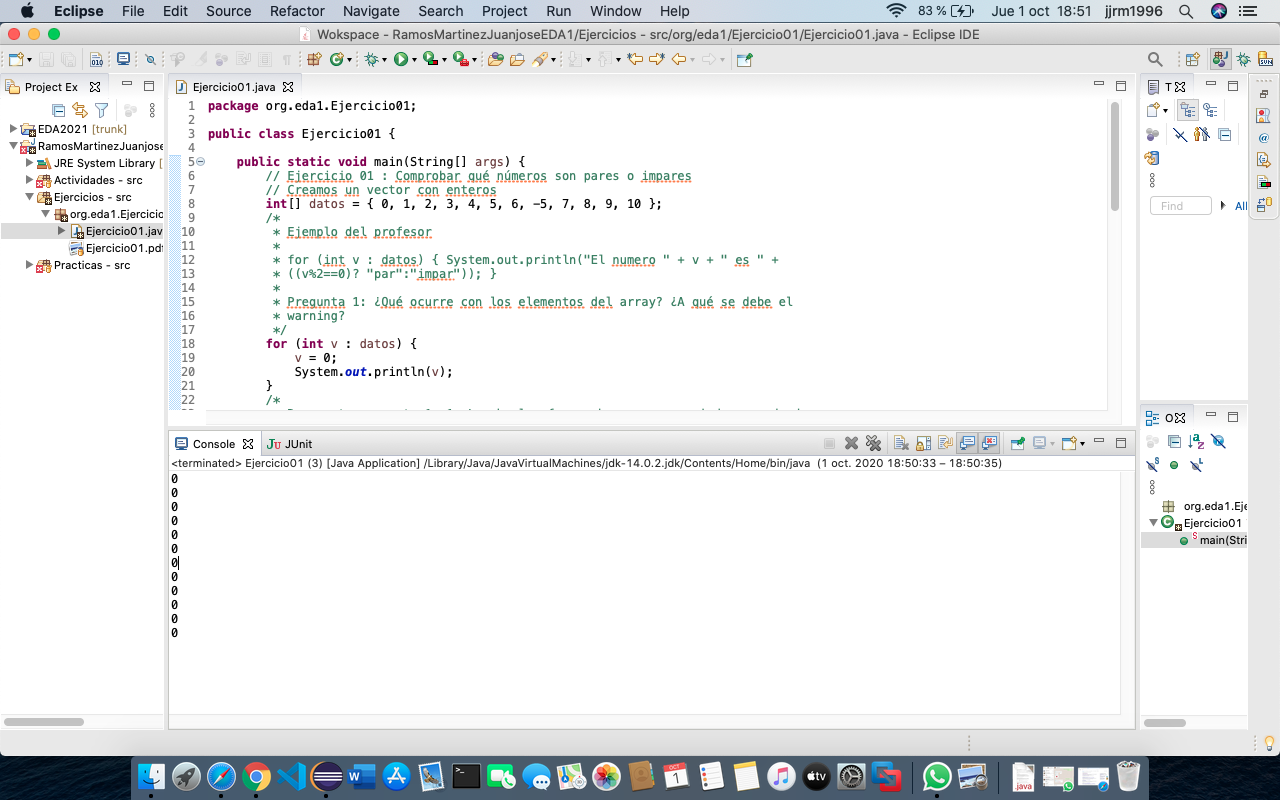Screen dimensions: 1280x800
Task: Toggle Hide Non-Public members in Outline
Action: click(x=1174, y=465)
